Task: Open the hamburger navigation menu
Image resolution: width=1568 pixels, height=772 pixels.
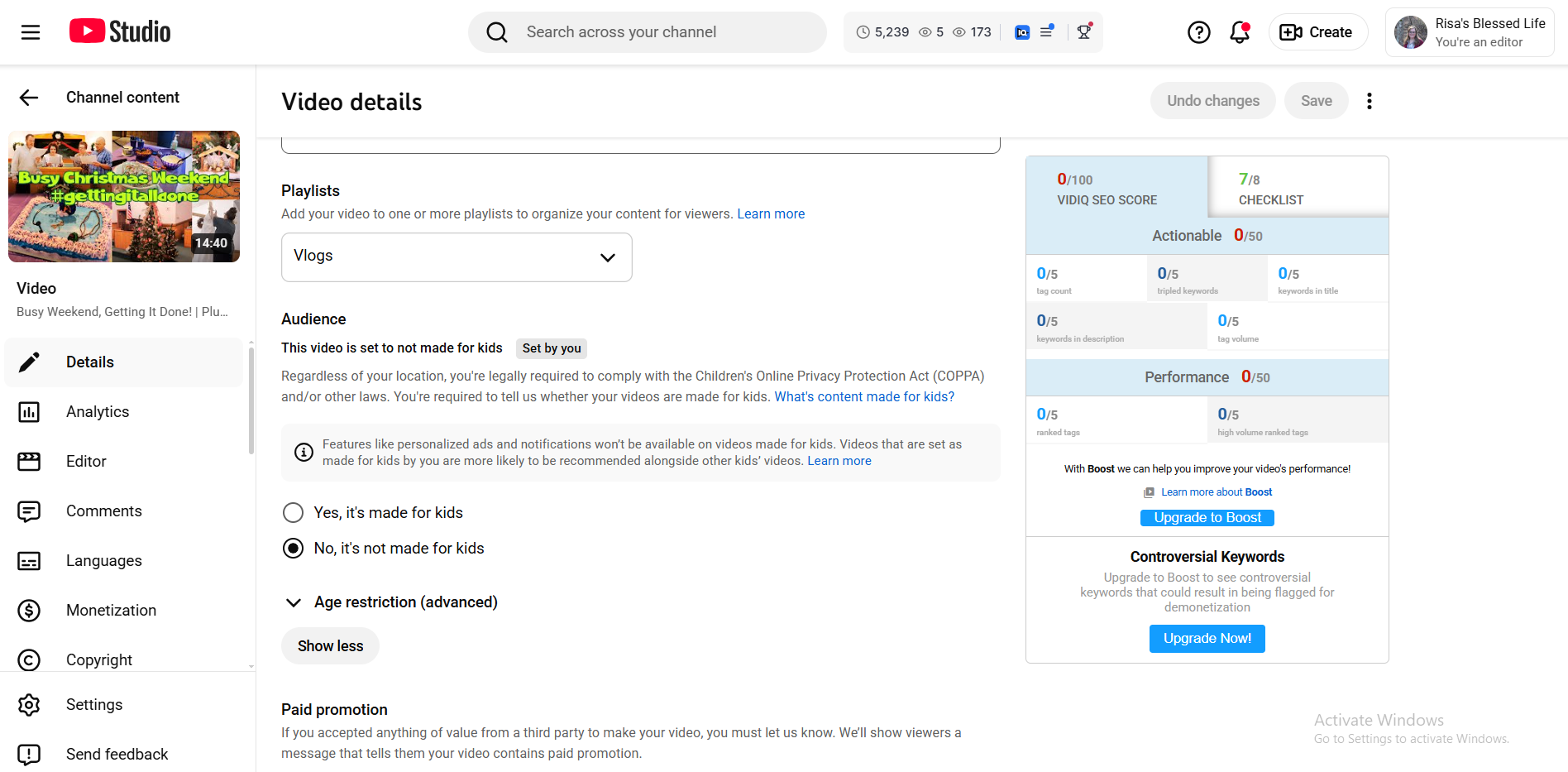Action: pyautogui.click(x=31, y=32)
